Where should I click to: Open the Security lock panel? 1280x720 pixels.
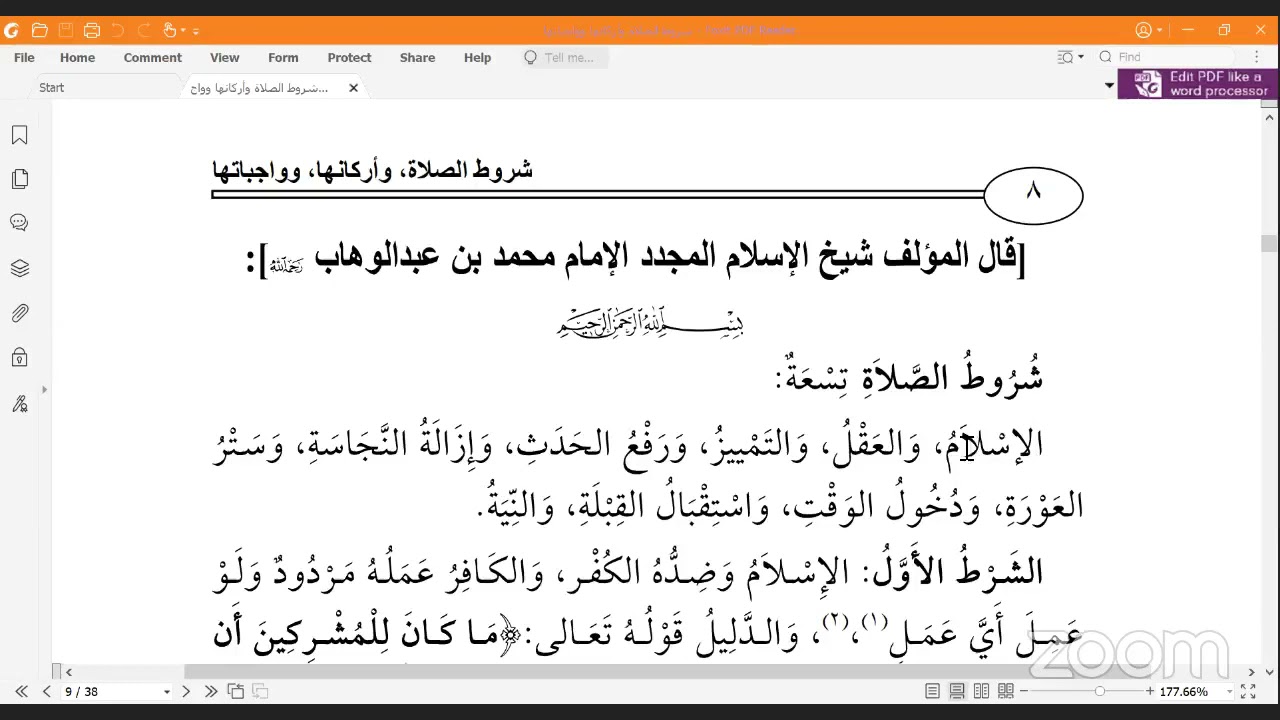(19, 357)
